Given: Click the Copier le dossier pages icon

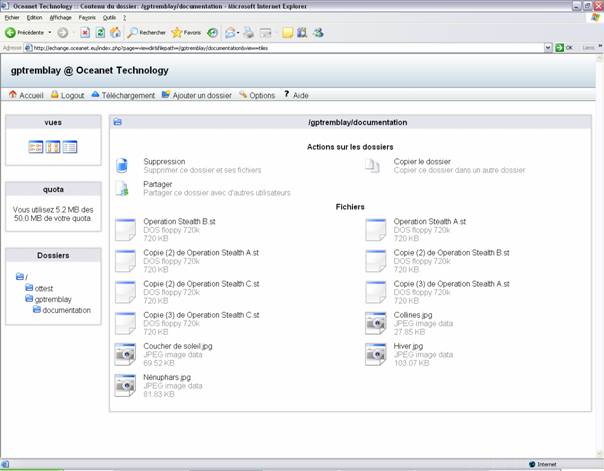Looking at the screenshot, I should point(372,166).
